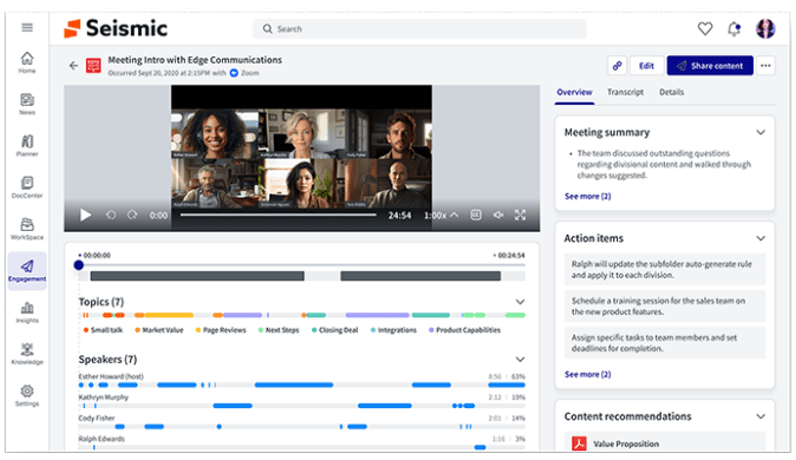This screenshot has height=460, width=796.
Task: Play the meeting recording video
Action: 85,214
